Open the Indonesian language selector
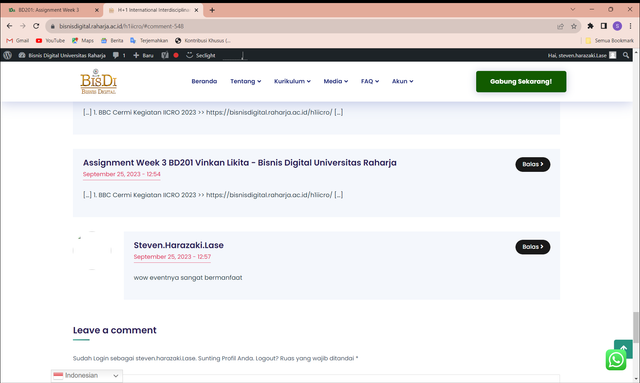640x383 pixels. [x=87, y=376]
